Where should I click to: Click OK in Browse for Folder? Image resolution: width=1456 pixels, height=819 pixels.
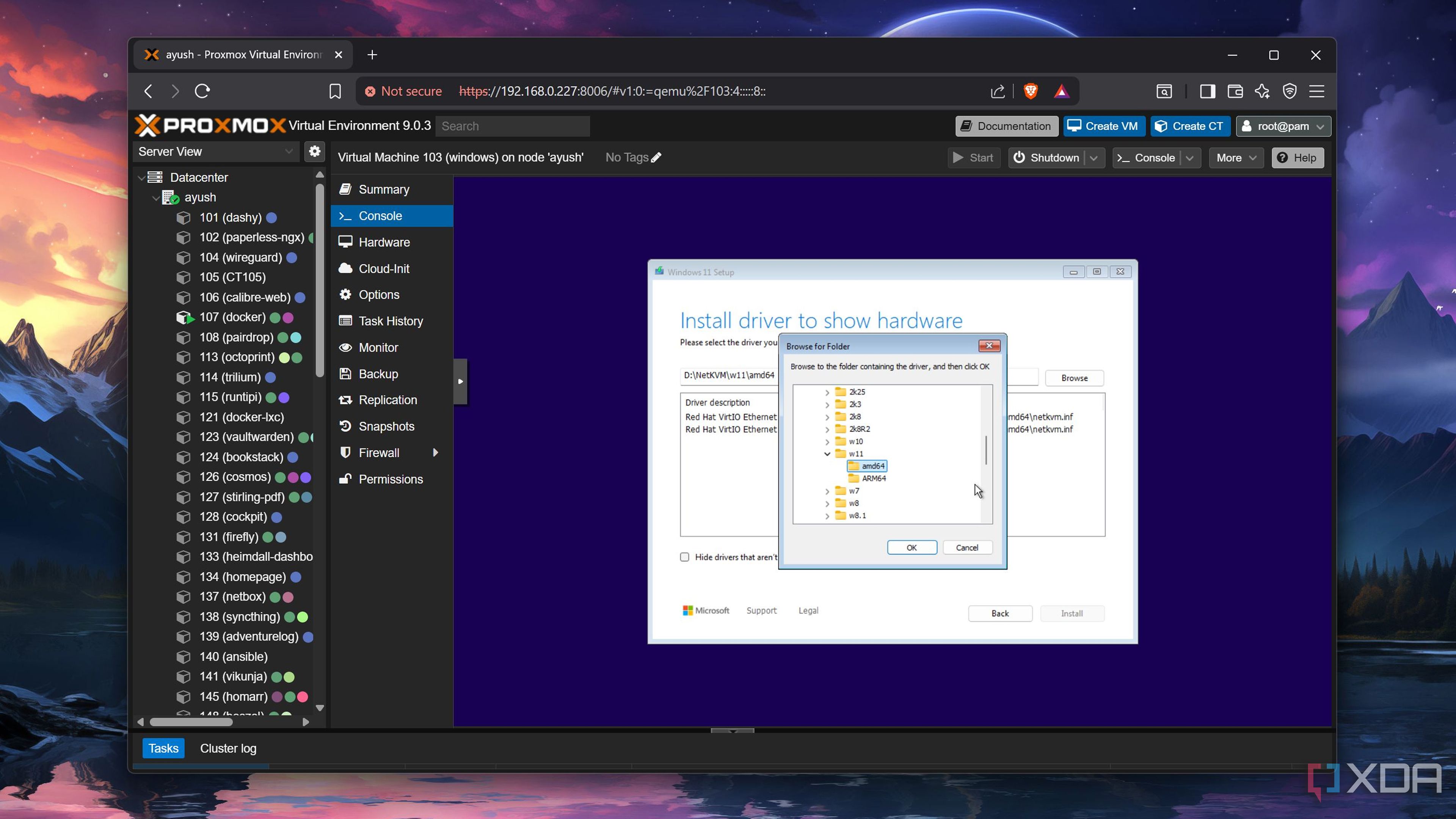912,548
